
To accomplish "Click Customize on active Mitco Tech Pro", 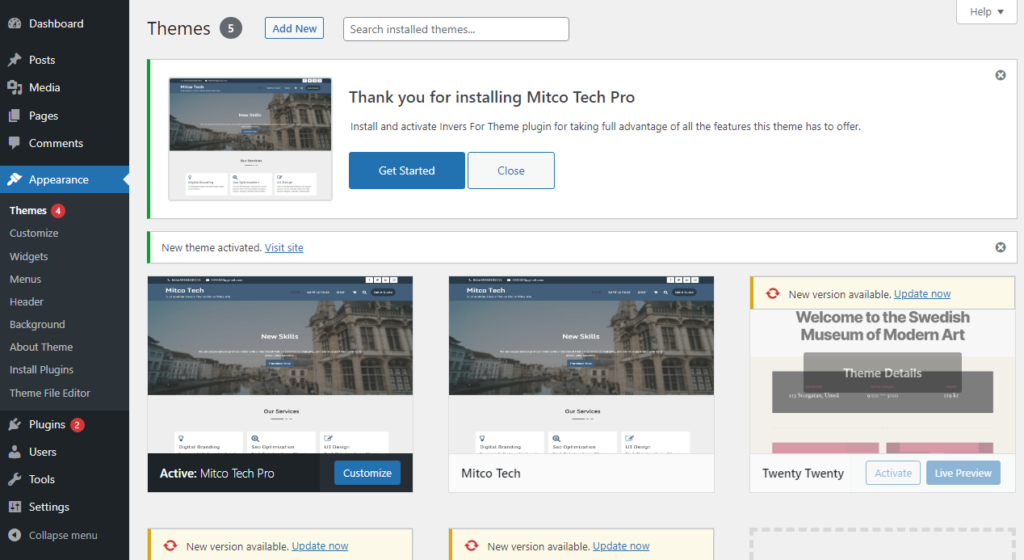I will (x=367, y=473).
